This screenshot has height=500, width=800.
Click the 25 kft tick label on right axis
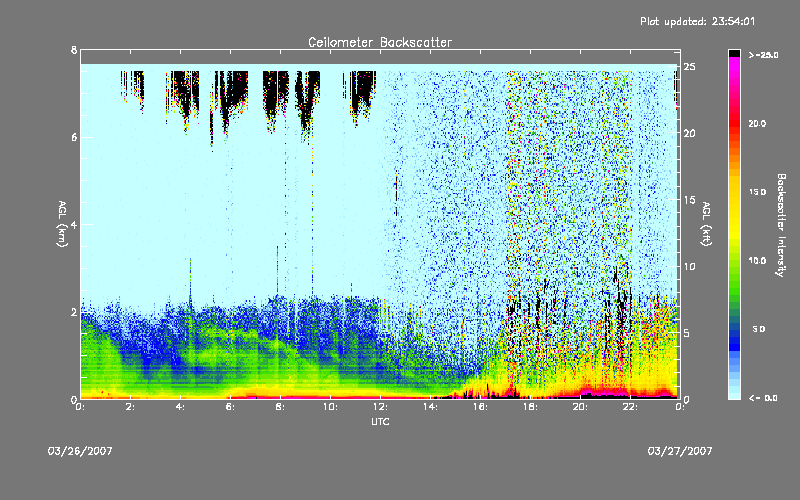[689, 67]
